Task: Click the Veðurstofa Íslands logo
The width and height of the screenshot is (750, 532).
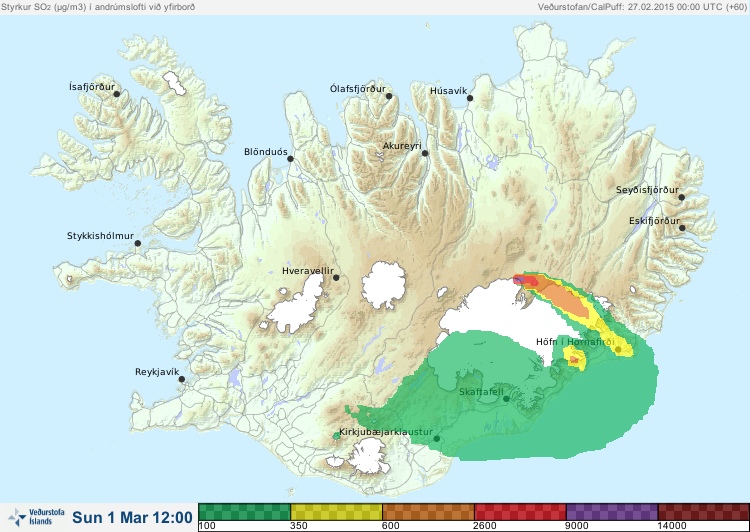Action: [x=36, y=517]
